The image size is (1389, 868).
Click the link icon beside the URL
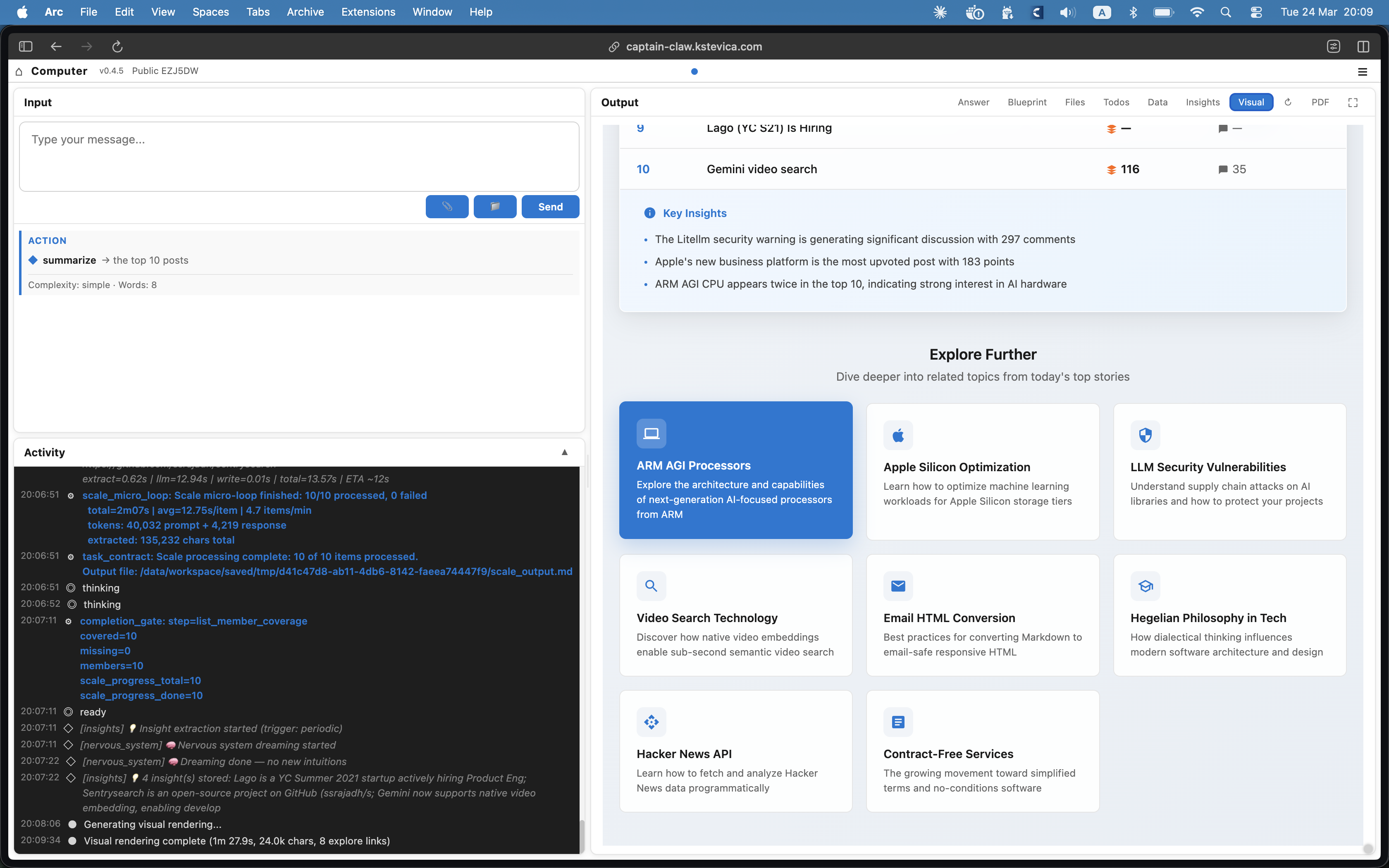tap(613, 47)
